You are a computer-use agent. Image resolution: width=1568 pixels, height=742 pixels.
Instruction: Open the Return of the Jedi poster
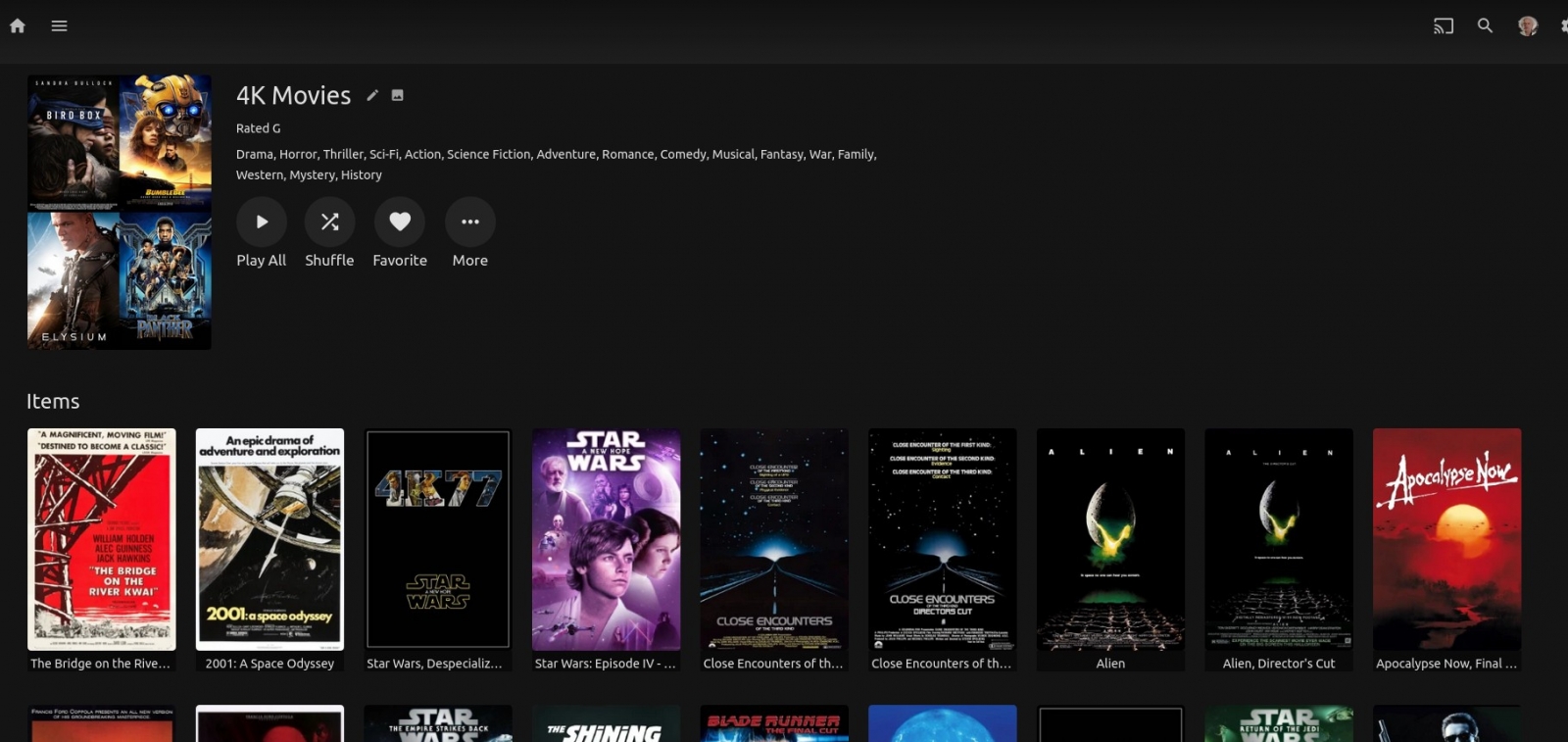(1279, 723)
